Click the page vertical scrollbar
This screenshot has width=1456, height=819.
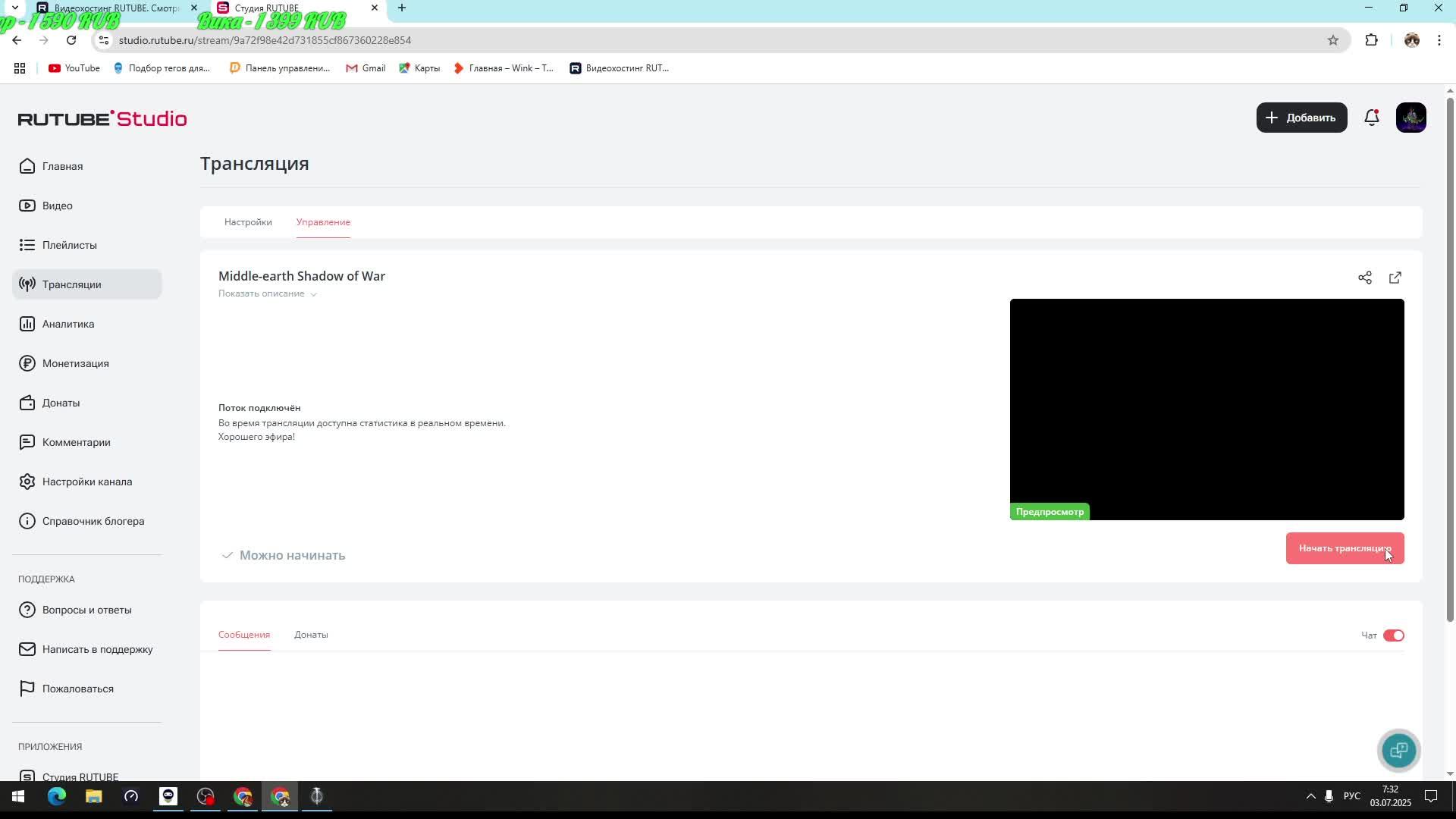click(x=1450, y=356)
